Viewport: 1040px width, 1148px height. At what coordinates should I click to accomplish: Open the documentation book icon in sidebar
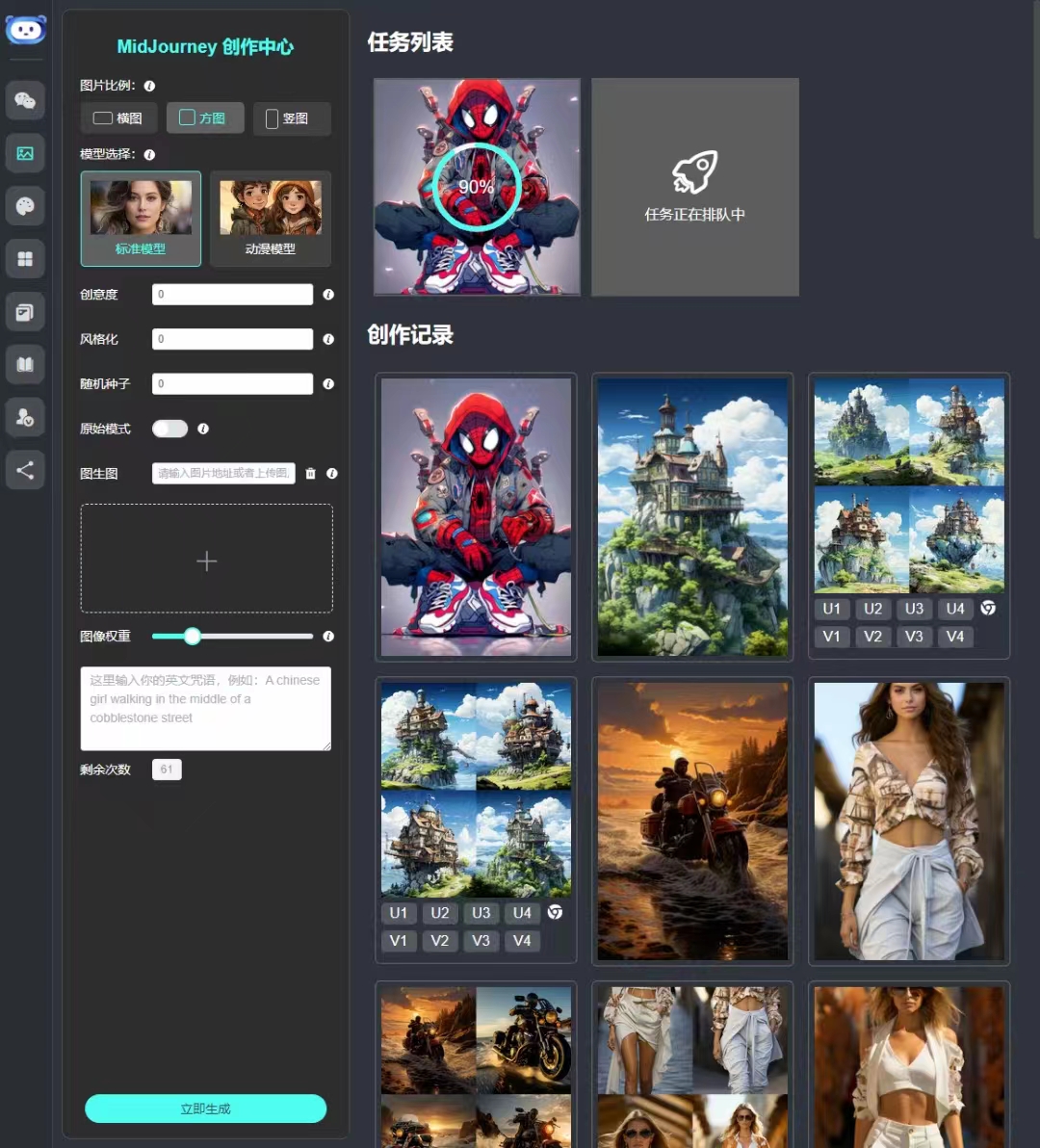(x=25, y=364)
